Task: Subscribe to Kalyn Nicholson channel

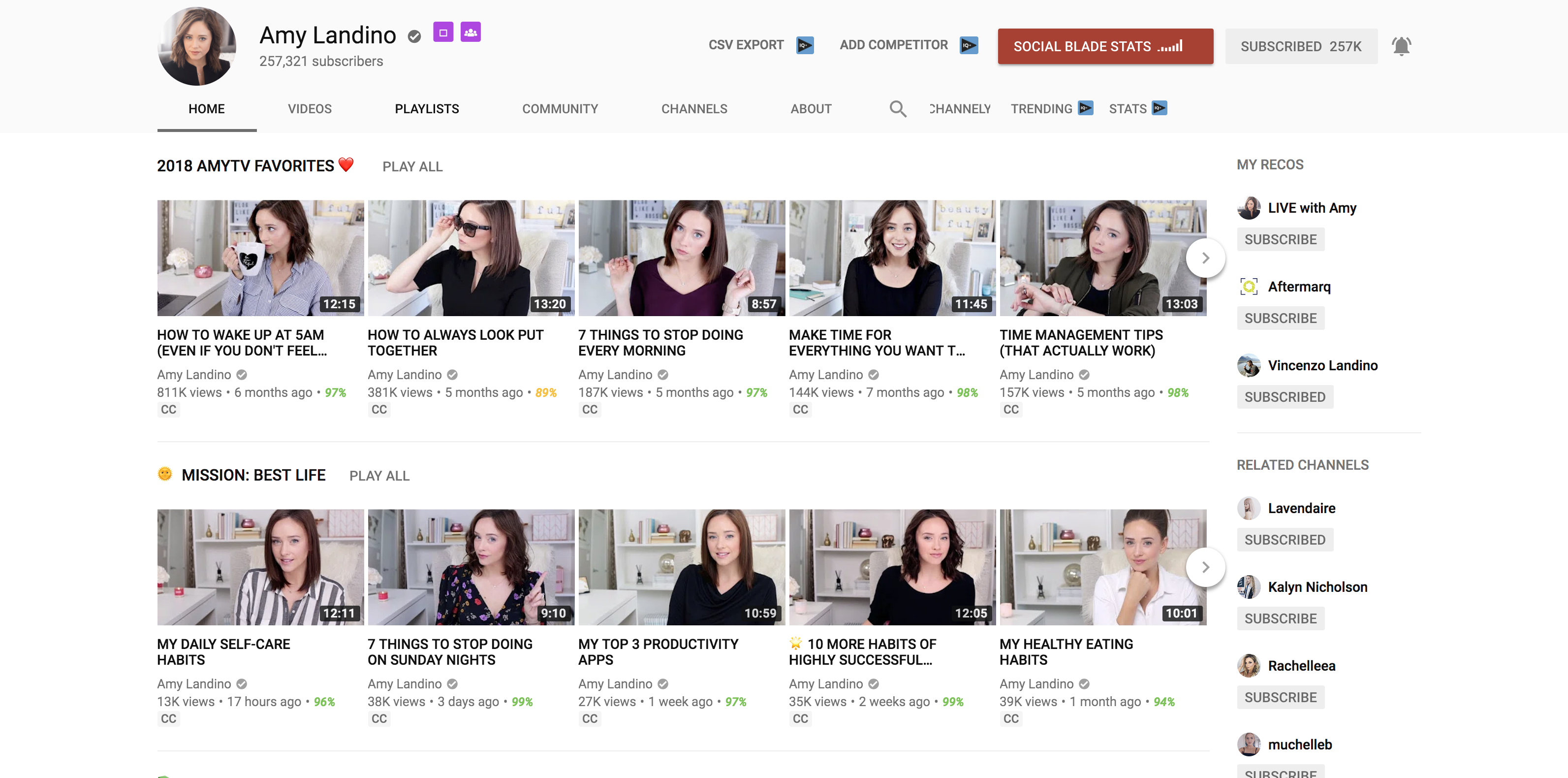Action: [1280, 618]
